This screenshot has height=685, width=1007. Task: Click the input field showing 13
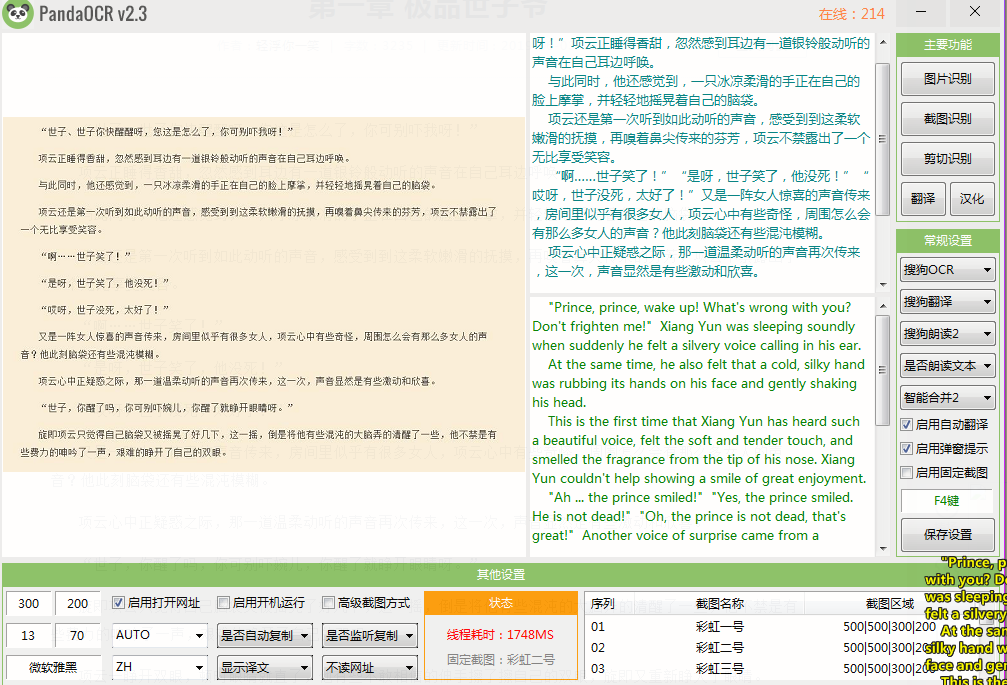[x=28, y=636]
